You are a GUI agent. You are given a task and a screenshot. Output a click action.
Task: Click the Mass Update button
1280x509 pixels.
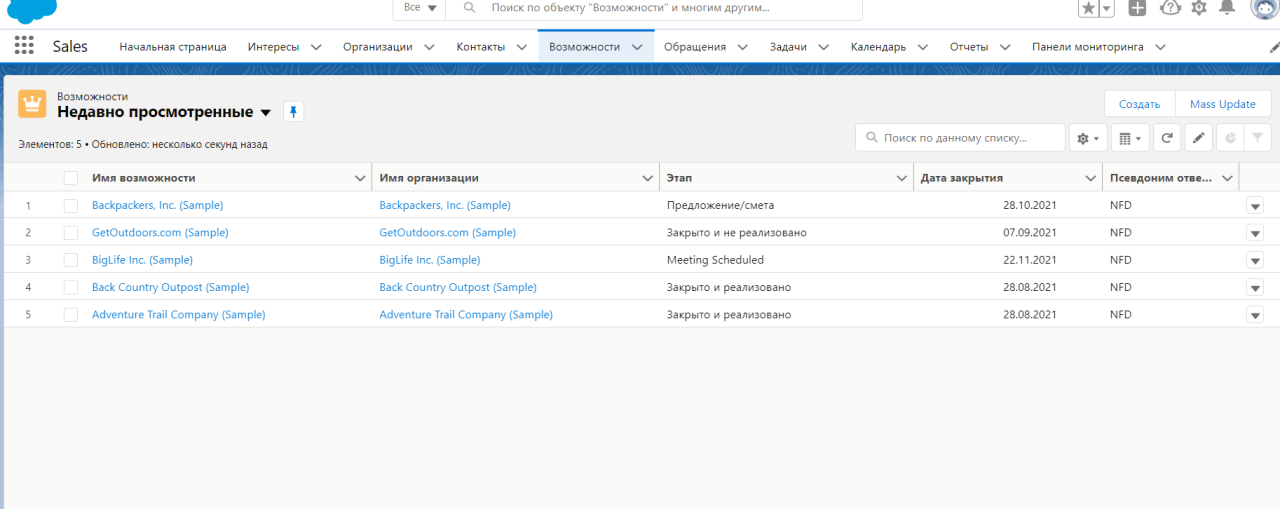pyautogui.click(x=1222, y=104)
